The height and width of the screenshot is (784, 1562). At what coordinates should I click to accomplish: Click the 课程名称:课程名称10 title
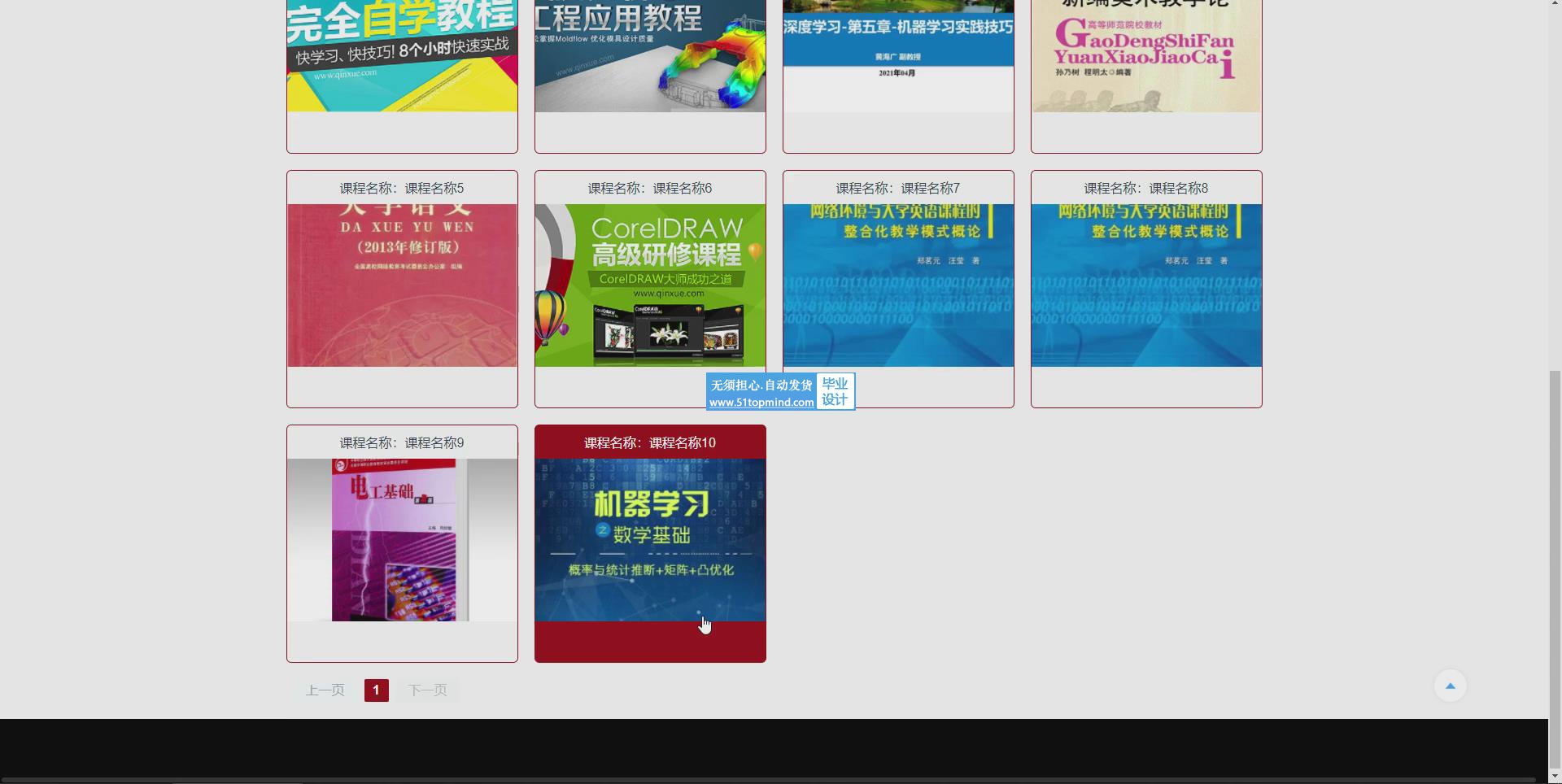pyautogui.click(x=650, y=442)
